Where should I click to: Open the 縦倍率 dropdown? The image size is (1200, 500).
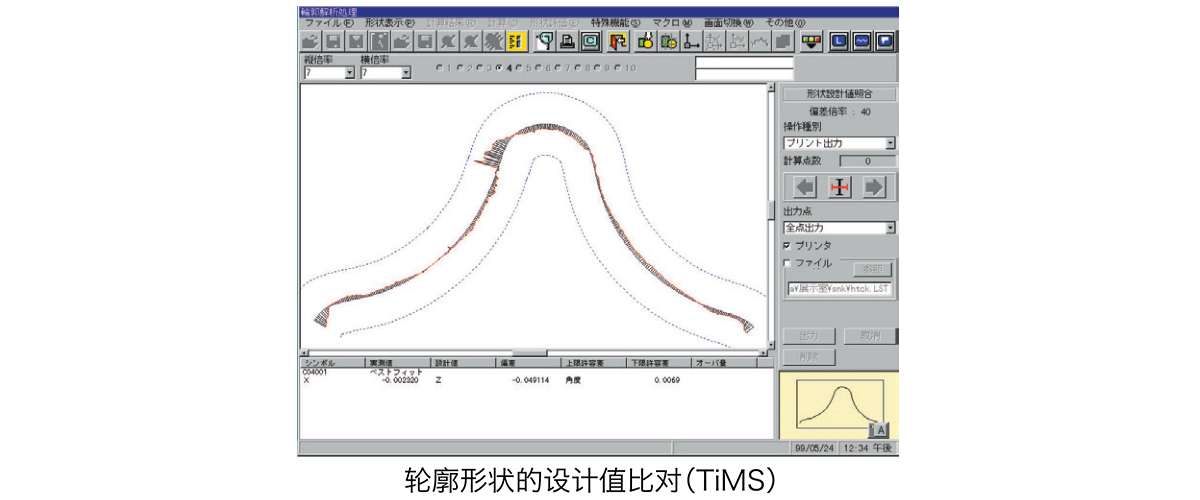tap(349, 73)
